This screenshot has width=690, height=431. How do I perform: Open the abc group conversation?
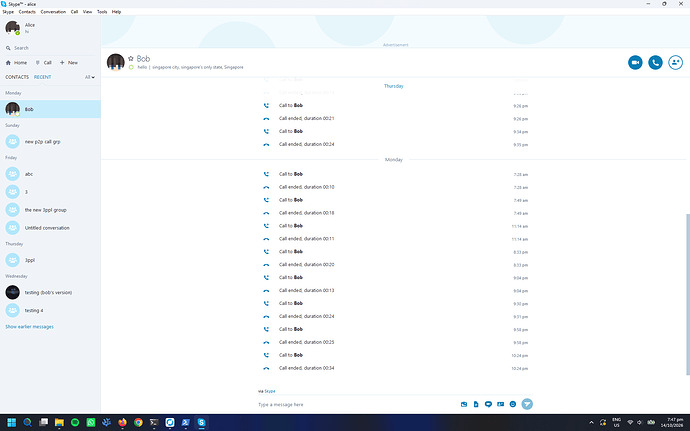click(50, 174)
